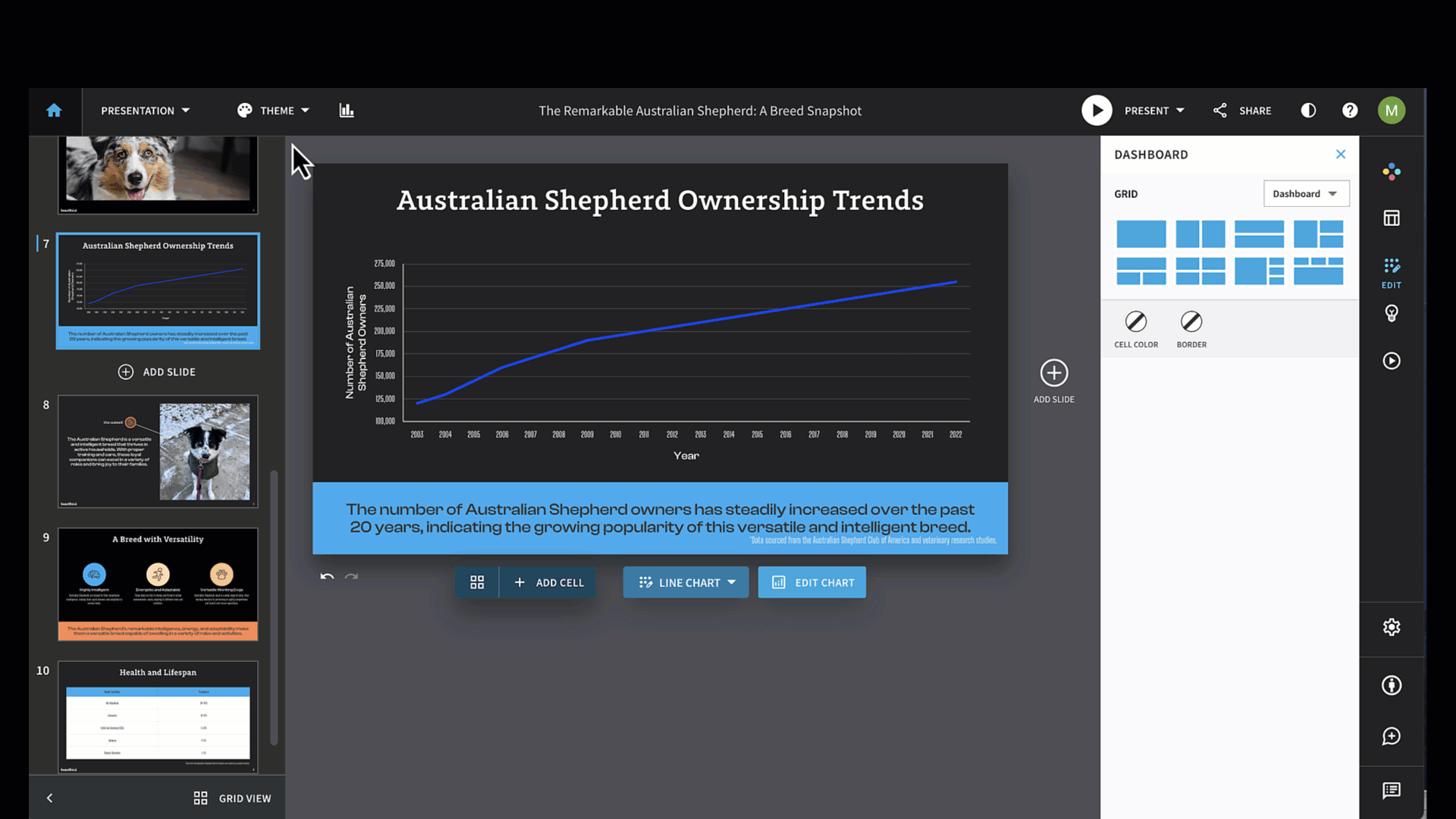Expand the Dashboard grid dropdown
Screen dimensions: 1456x819
click(1306, 194)
